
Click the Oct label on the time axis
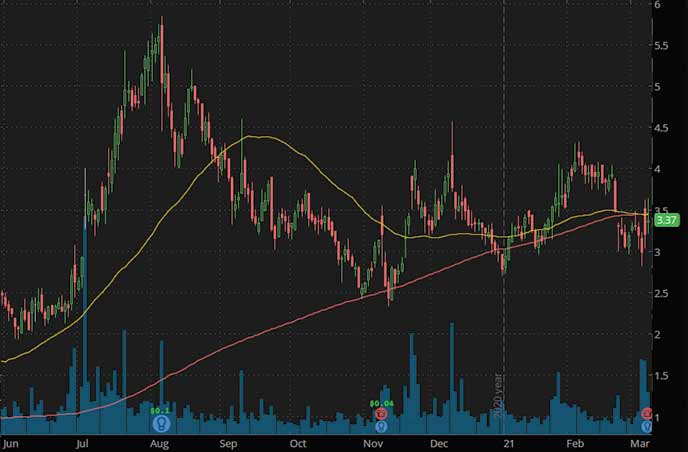point(298,444)
